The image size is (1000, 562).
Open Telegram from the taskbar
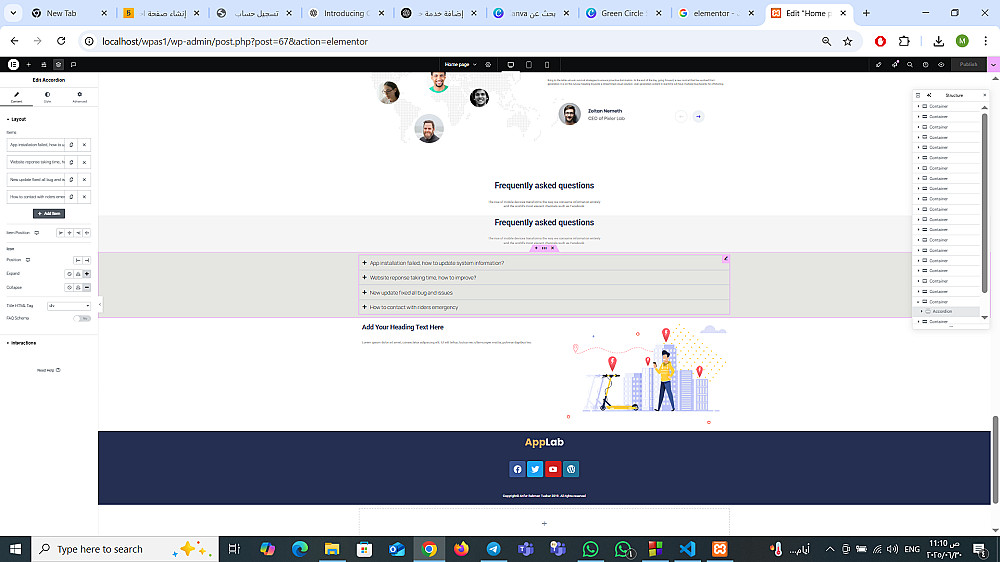click(493, 549)
